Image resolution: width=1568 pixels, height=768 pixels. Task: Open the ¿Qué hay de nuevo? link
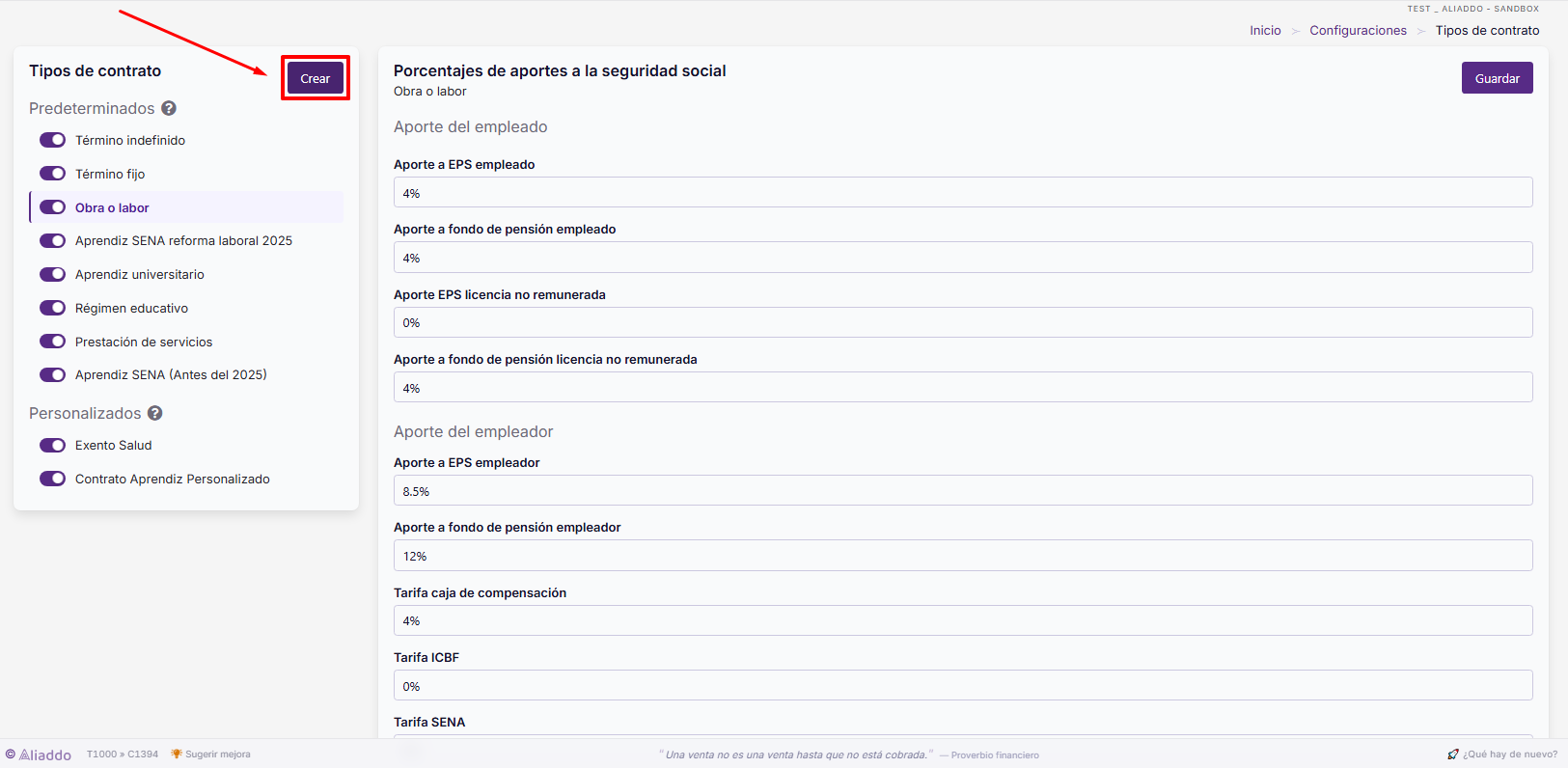(1510, 754)
